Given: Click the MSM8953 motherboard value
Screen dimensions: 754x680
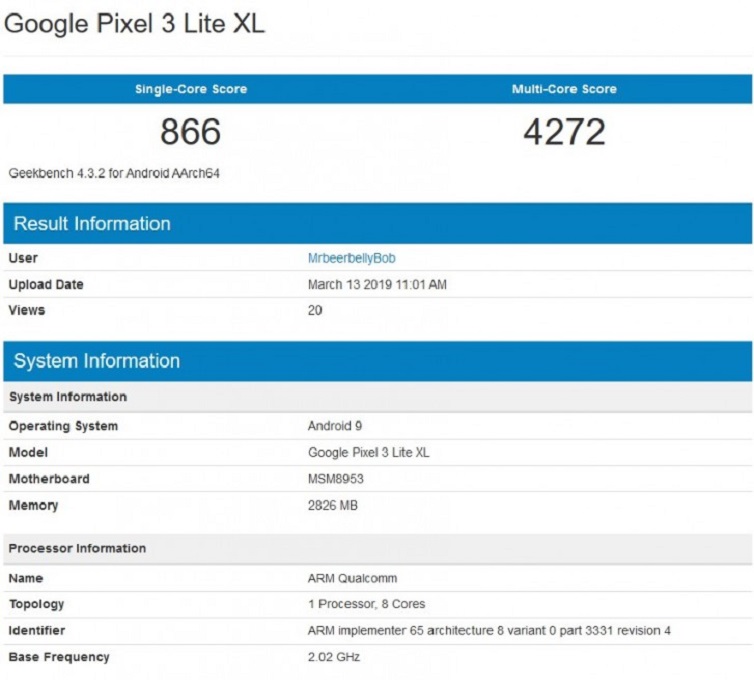Looking at the screenshot, I should click(336, 479).
